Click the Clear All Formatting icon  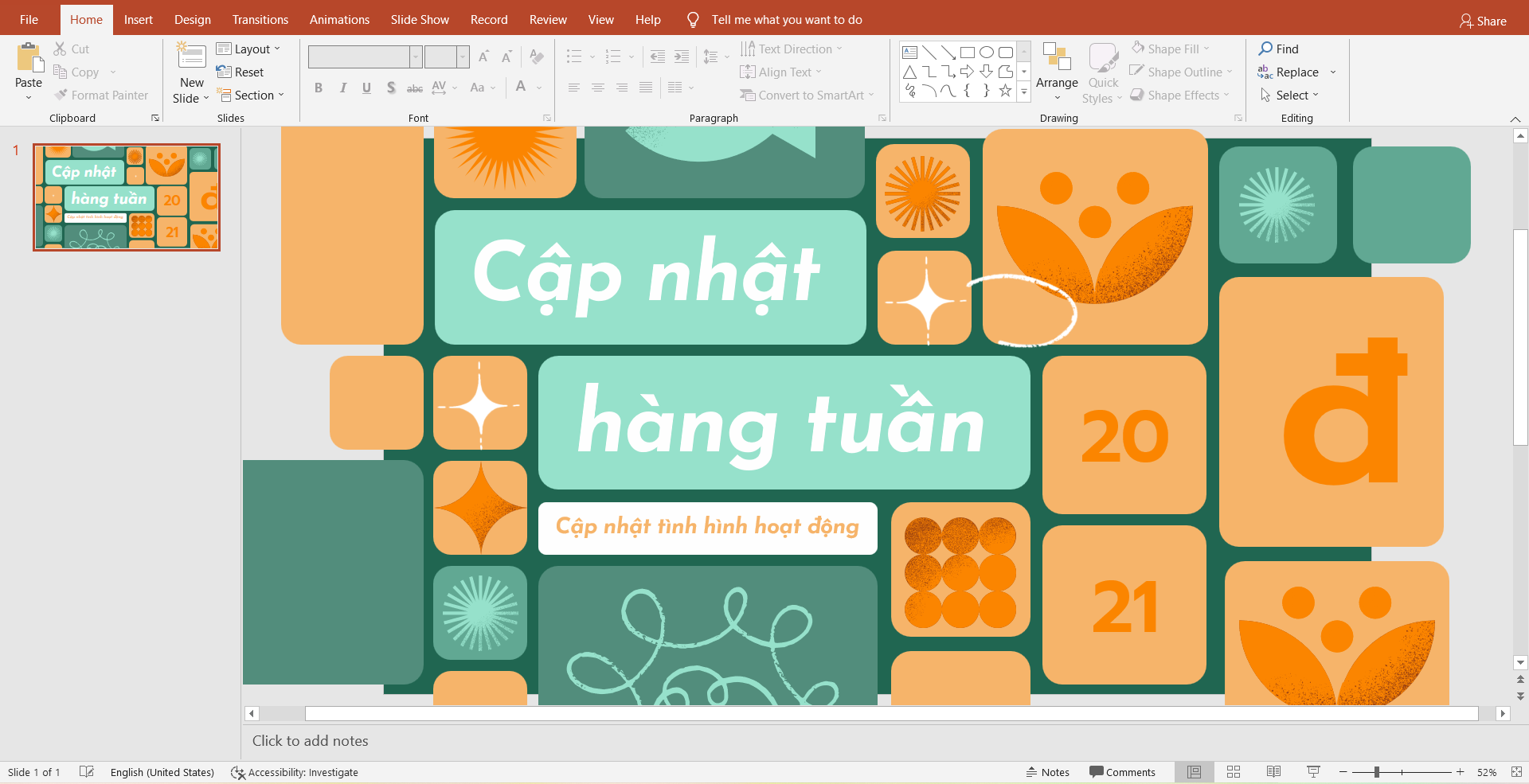(537, 57)
